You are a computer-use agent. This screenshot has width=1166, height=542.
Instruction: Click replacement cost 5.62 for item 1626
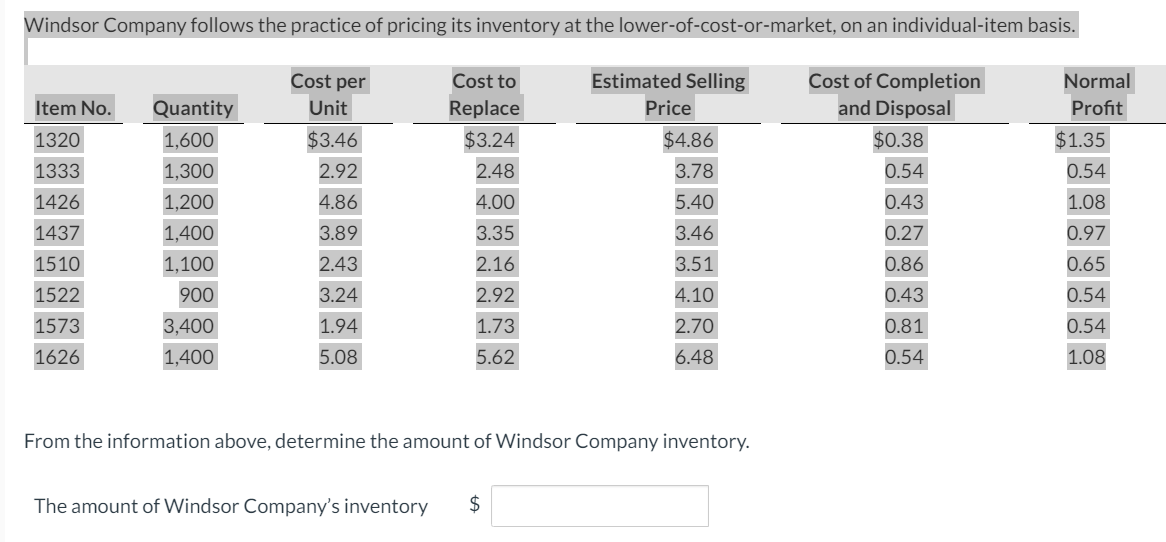point(495,357)
